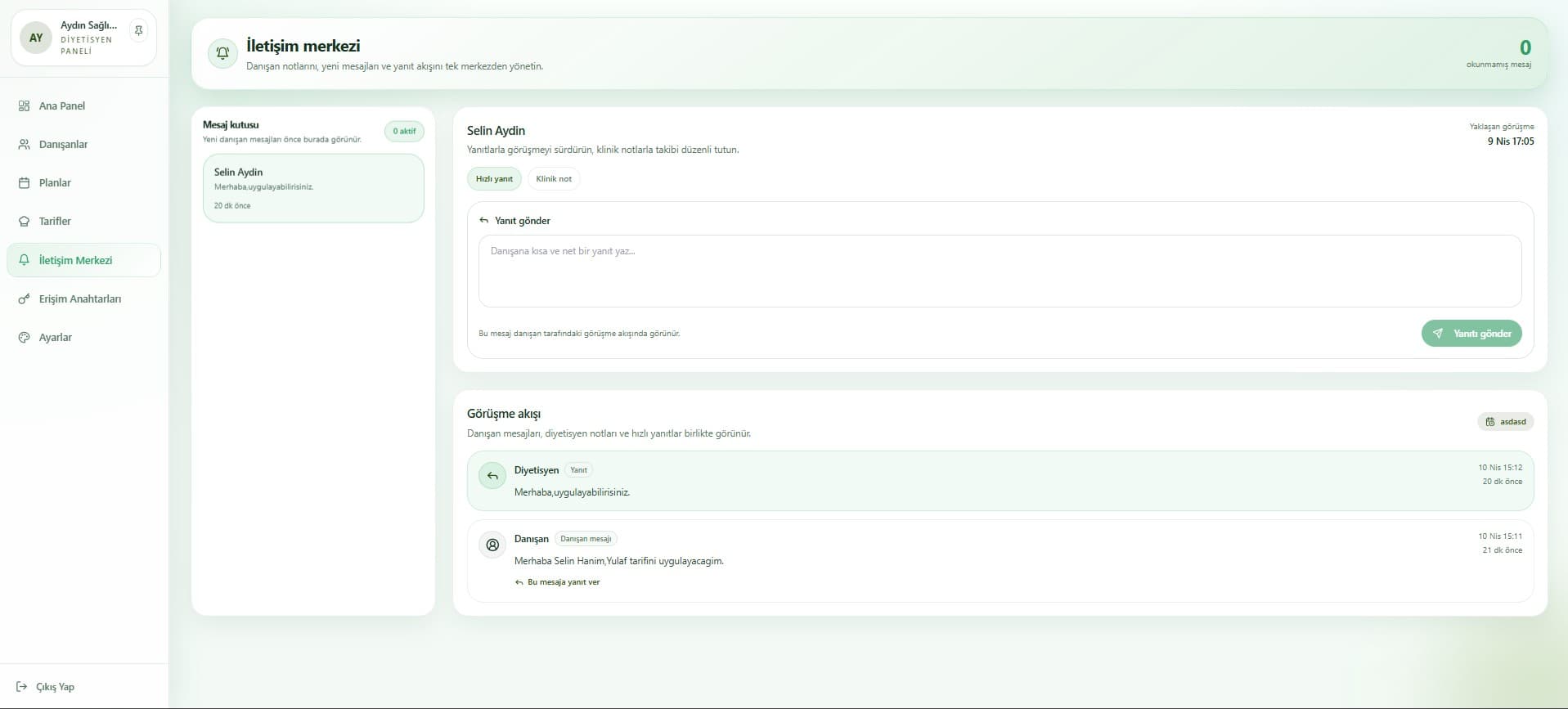Go to the Danışanlar page
Screen dimensions: 1568x709
[x=63, y=145]
